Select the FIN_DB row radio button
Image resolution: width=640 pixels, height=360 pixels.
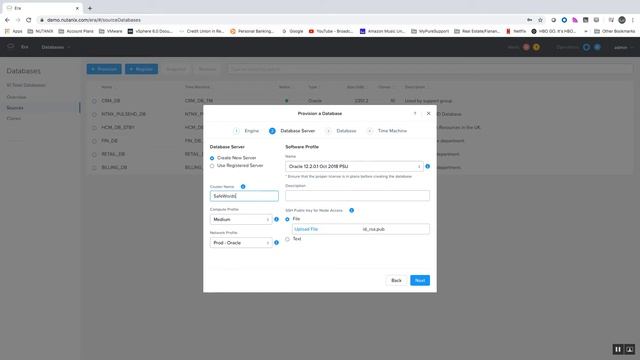tap(94, 141)
